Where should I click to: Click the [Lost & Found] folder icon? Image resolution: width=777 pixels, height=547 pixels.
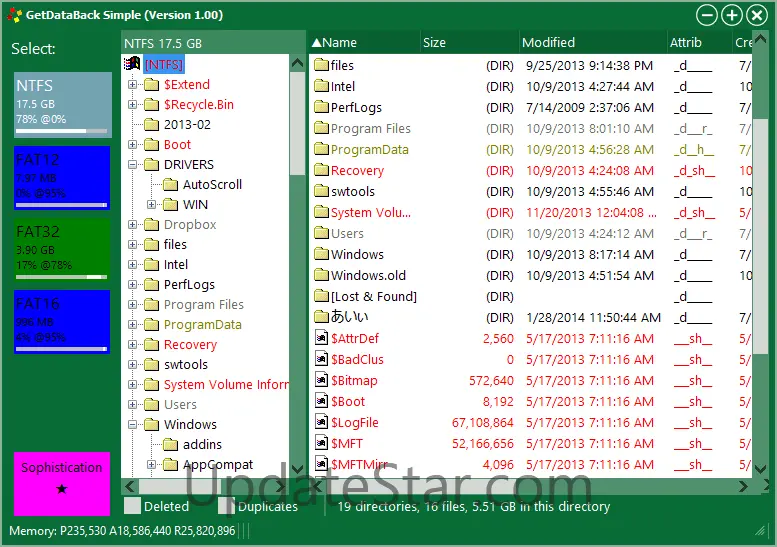[322, 296]
